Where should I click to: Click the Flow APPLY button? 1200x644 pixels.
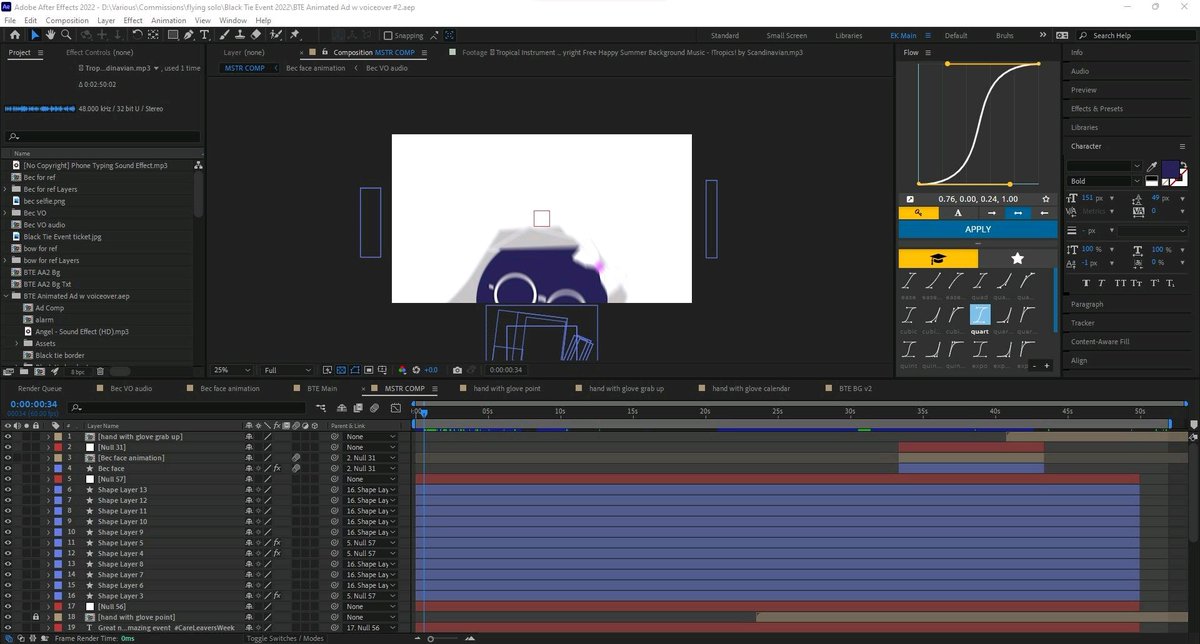point(978,229)
